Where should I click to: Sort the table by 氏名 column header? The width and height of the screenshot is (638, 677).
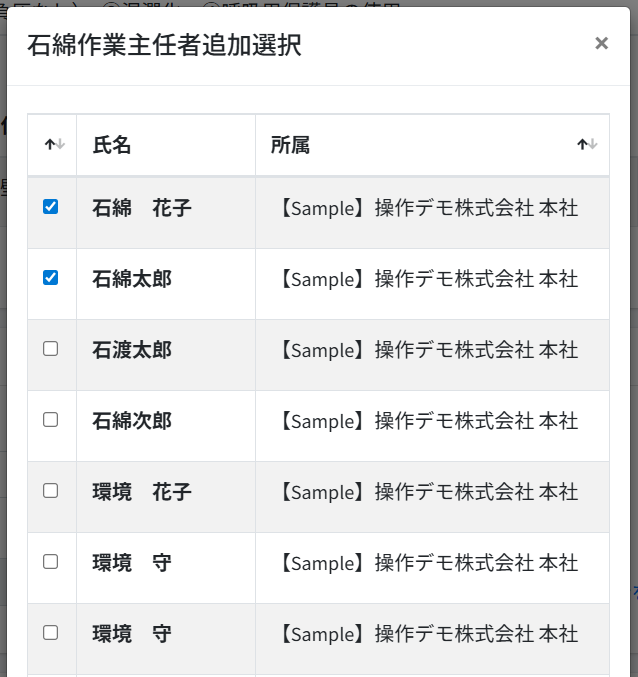(112, 145)
